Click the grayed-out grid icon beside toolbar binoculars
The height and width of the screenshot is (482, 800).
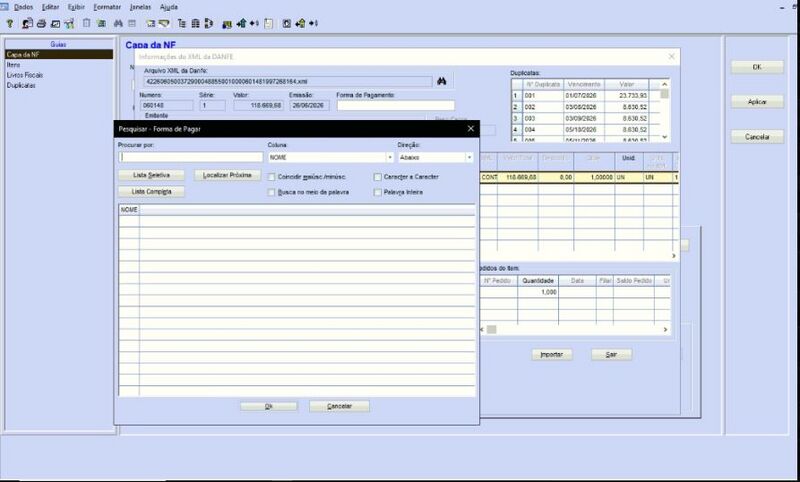132,23
